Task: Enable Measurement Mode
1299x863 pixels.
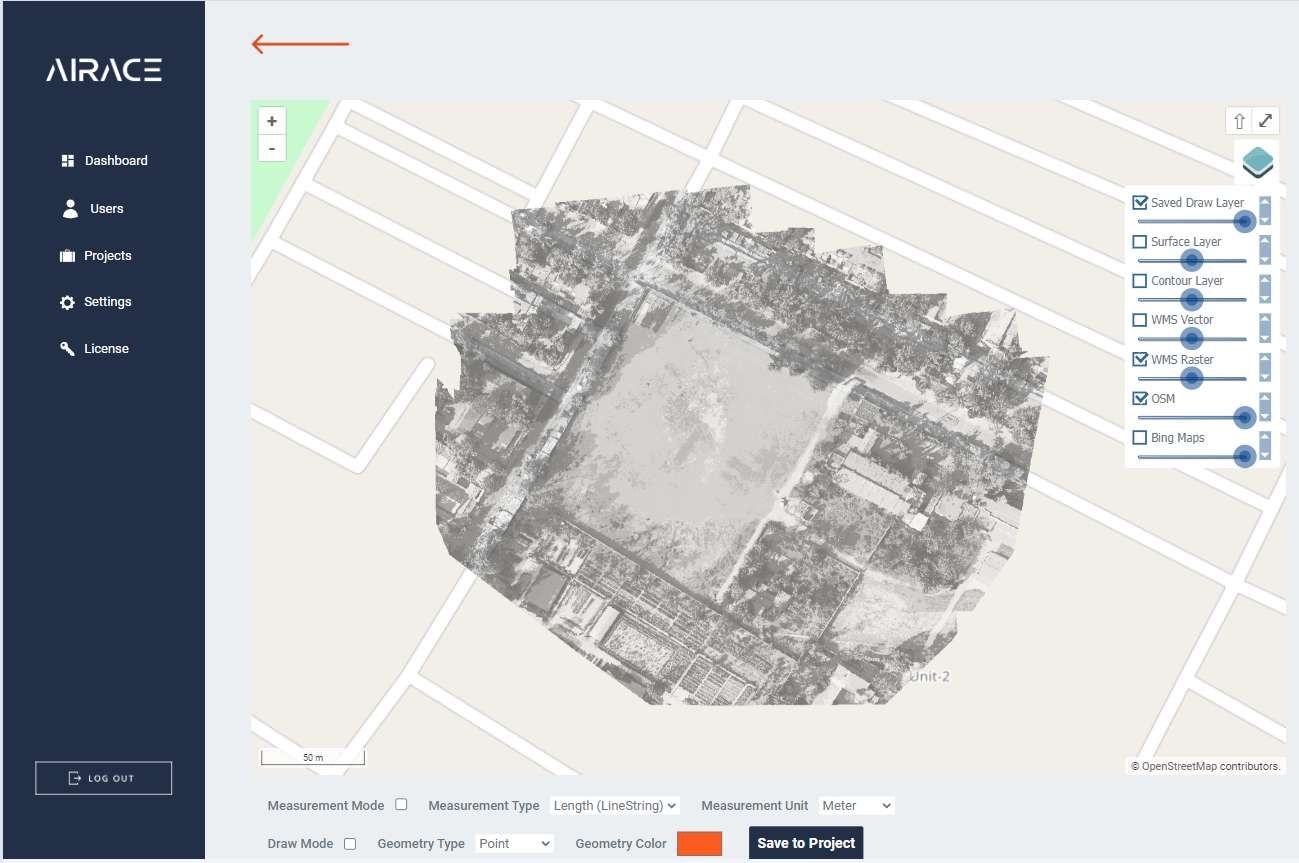Action: click(x=402, y=804)
